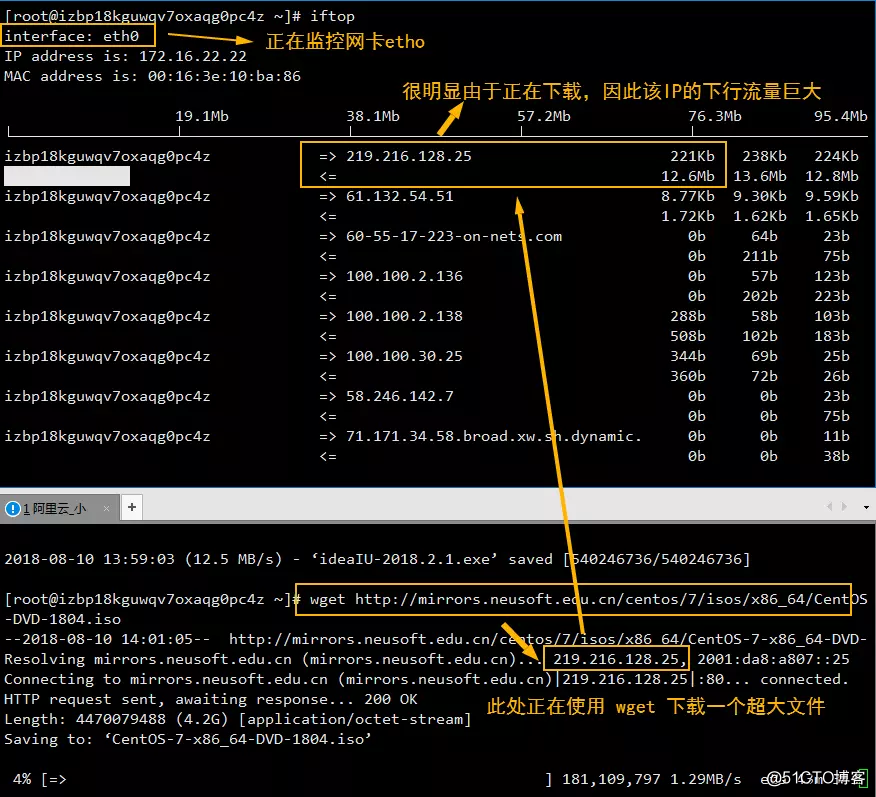
Task: Click resolved IP 219.216.128.25 in Resolving line
Action: coord(616,659)
